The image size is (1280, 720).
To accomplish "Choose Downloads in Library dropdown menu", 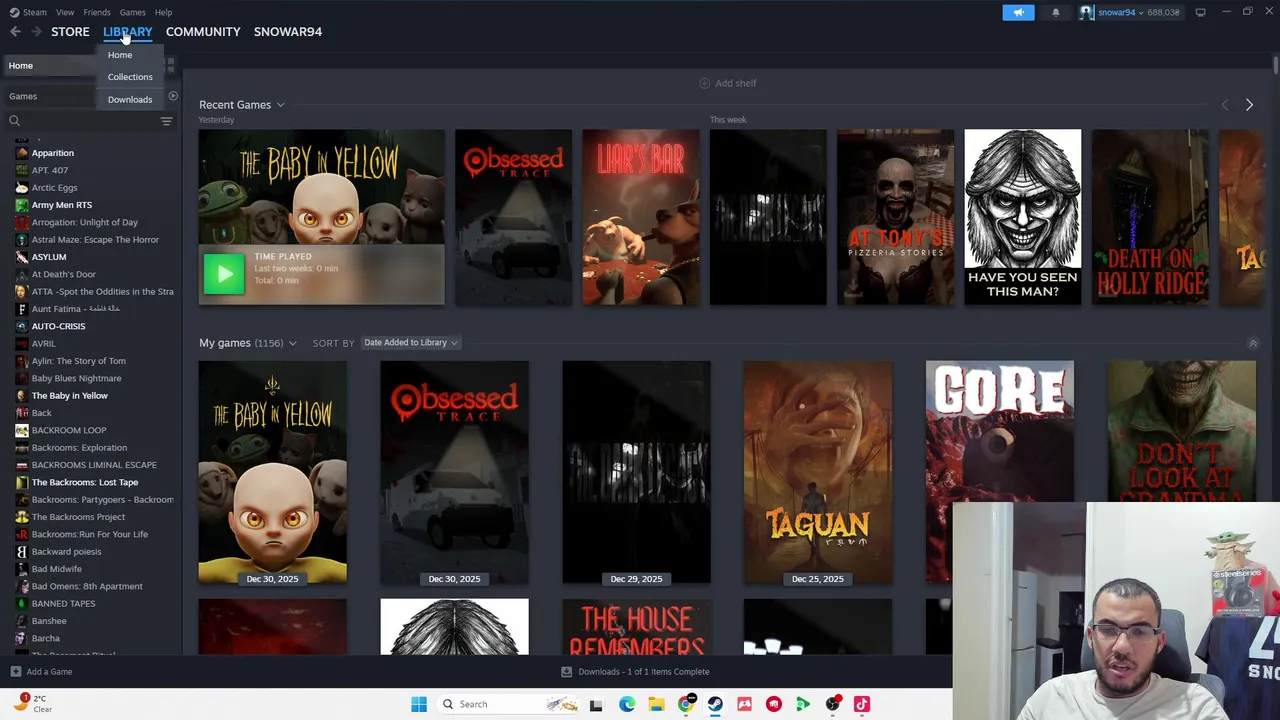I will point(130,99).
